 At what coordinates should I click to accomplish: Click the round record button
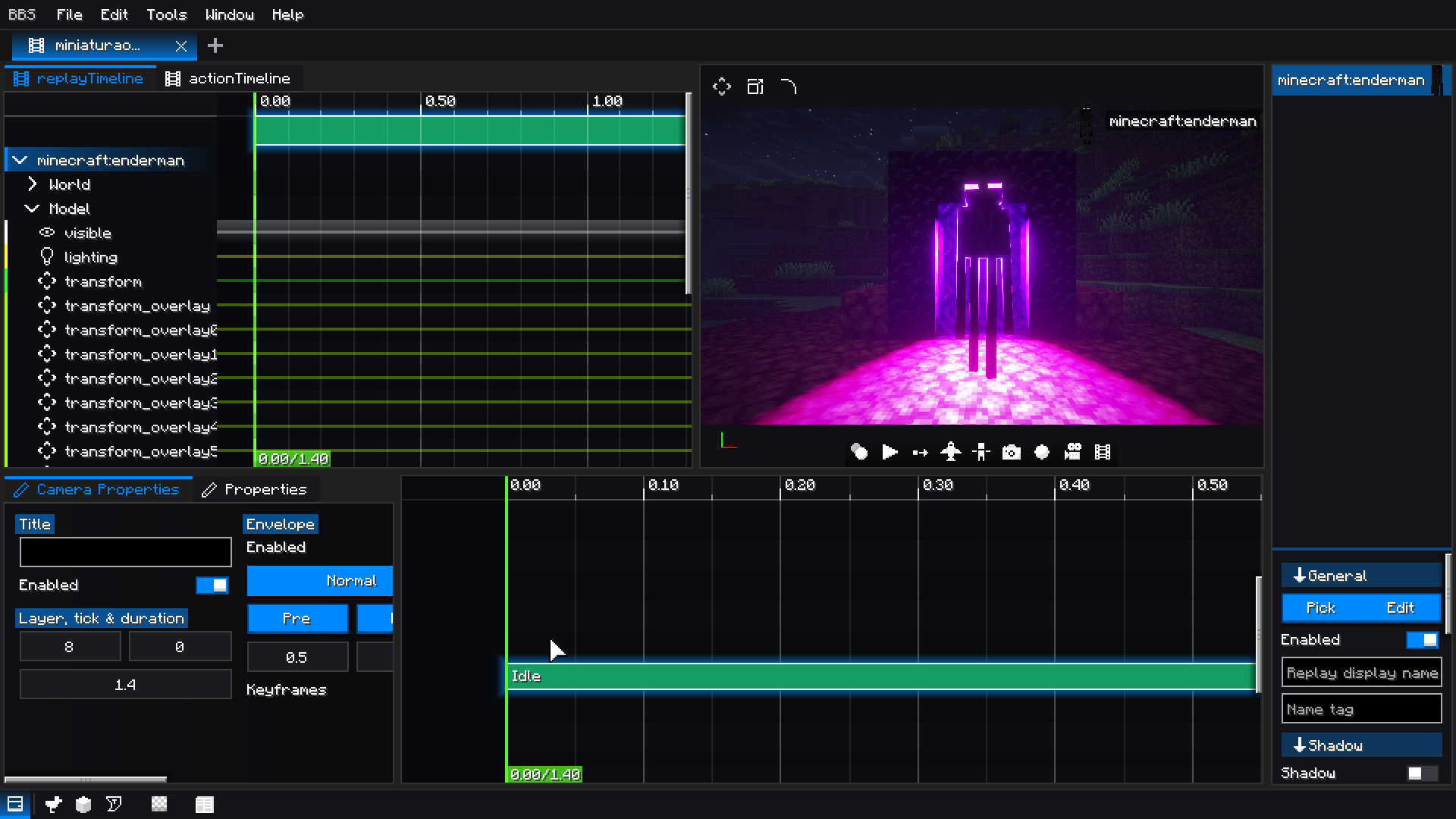click(1042, 452)
